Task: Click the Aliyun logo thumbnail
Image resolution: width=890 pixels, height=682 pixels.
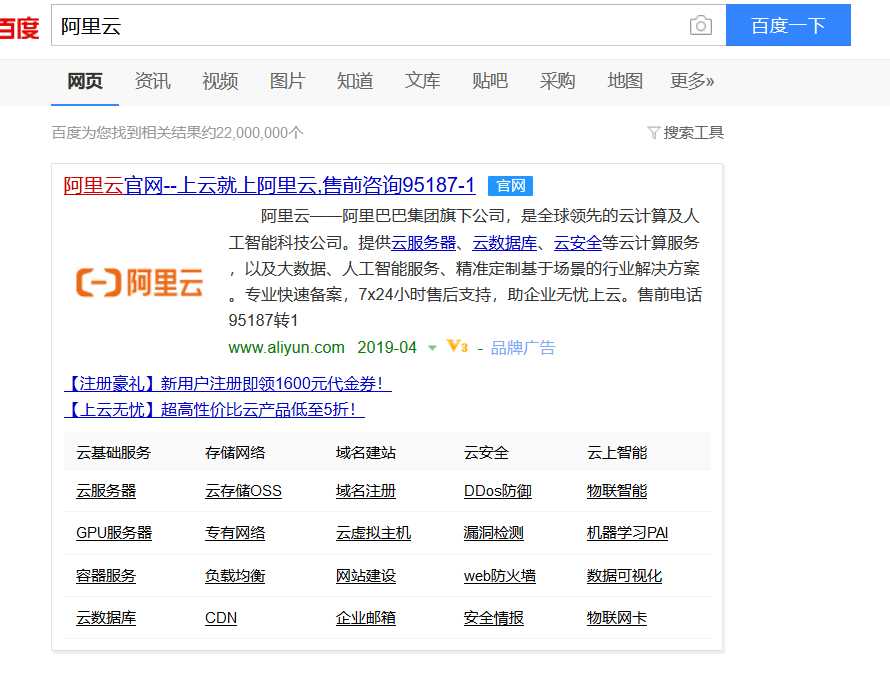Action: point(139,282)
